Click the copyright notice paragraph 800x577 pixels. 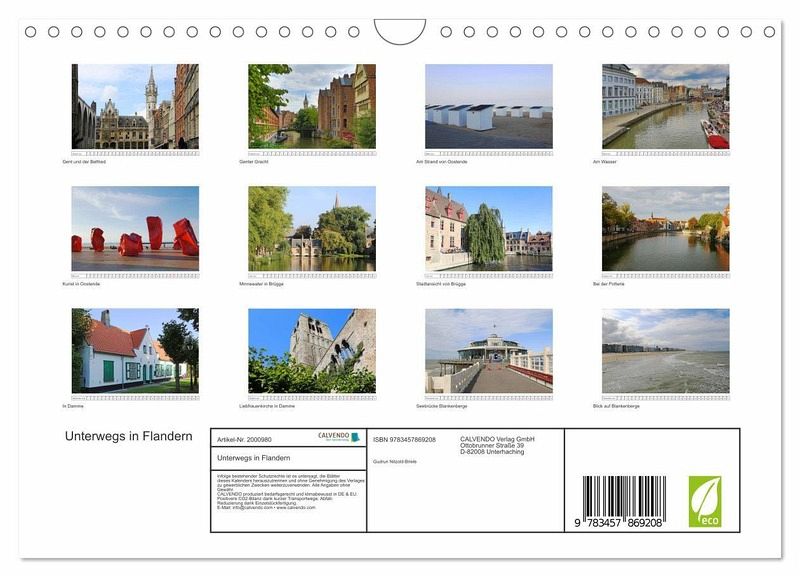[290, 492]
